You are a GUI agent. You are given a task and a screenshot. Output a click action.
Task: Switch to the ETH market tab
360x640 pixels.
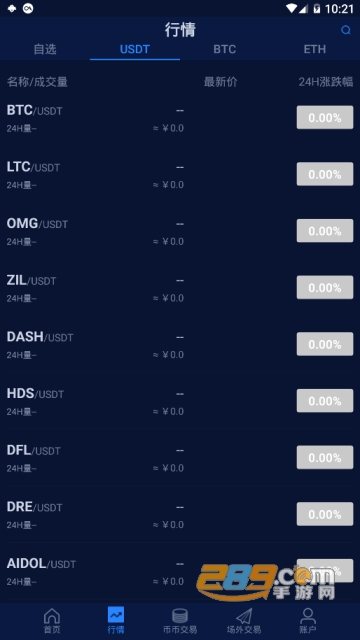(x=315, y=49)
